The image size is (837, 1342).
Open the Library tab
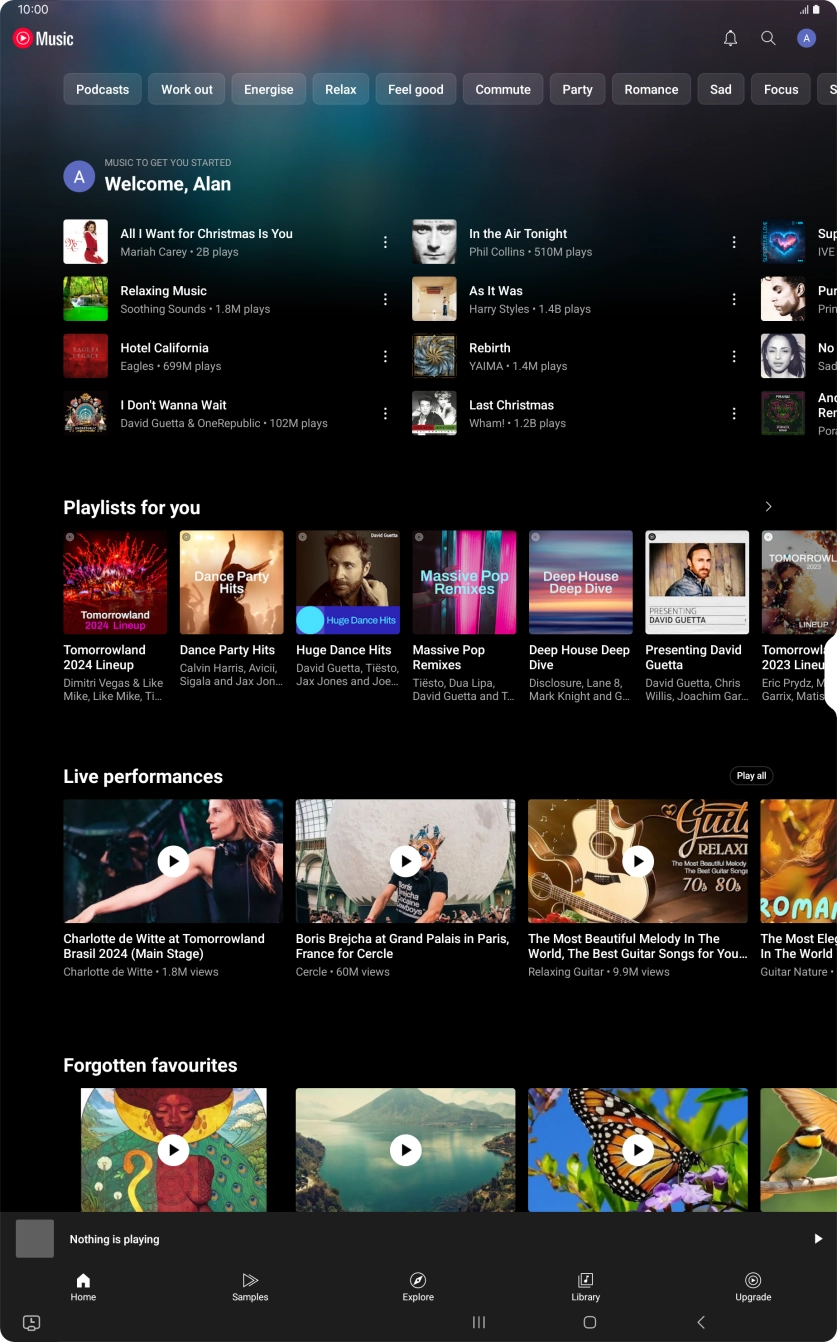click(x=586, y=1286)
